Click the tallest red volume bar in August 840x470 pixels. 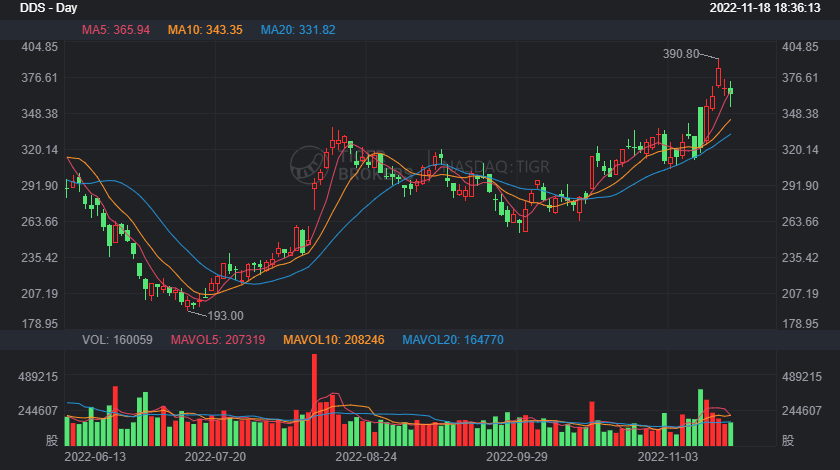point(314,400)
